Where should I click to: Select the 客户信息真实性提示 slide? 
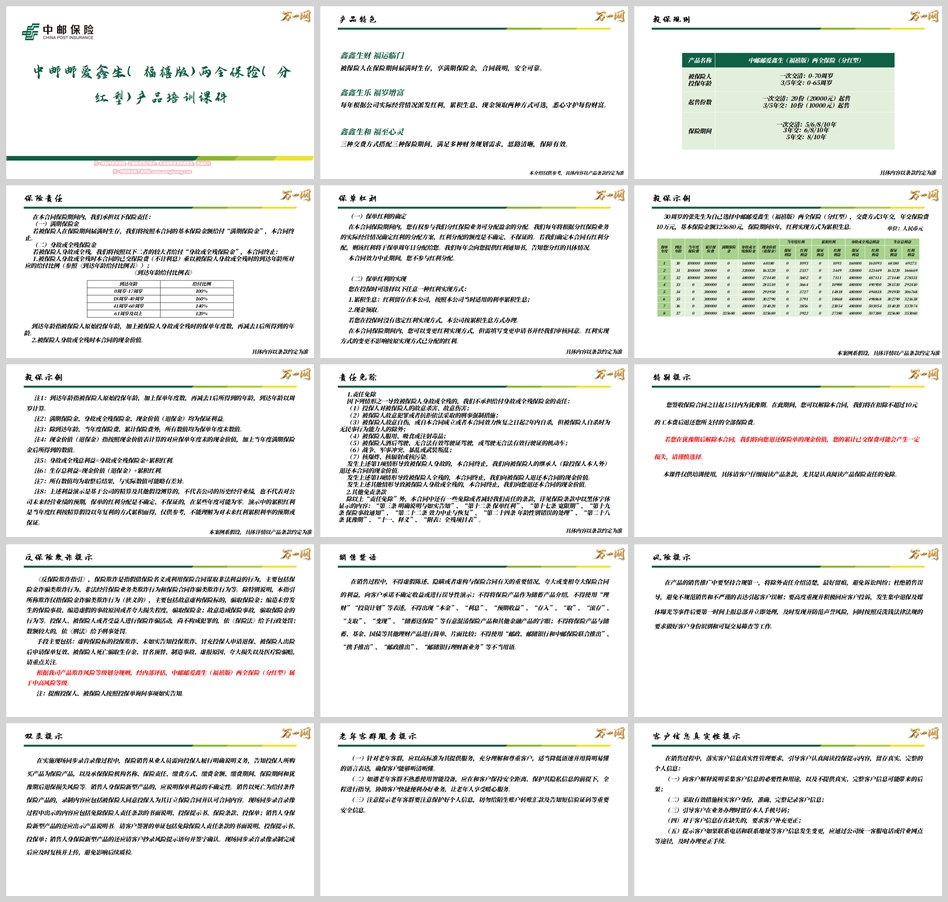click(x=789, y=810)
